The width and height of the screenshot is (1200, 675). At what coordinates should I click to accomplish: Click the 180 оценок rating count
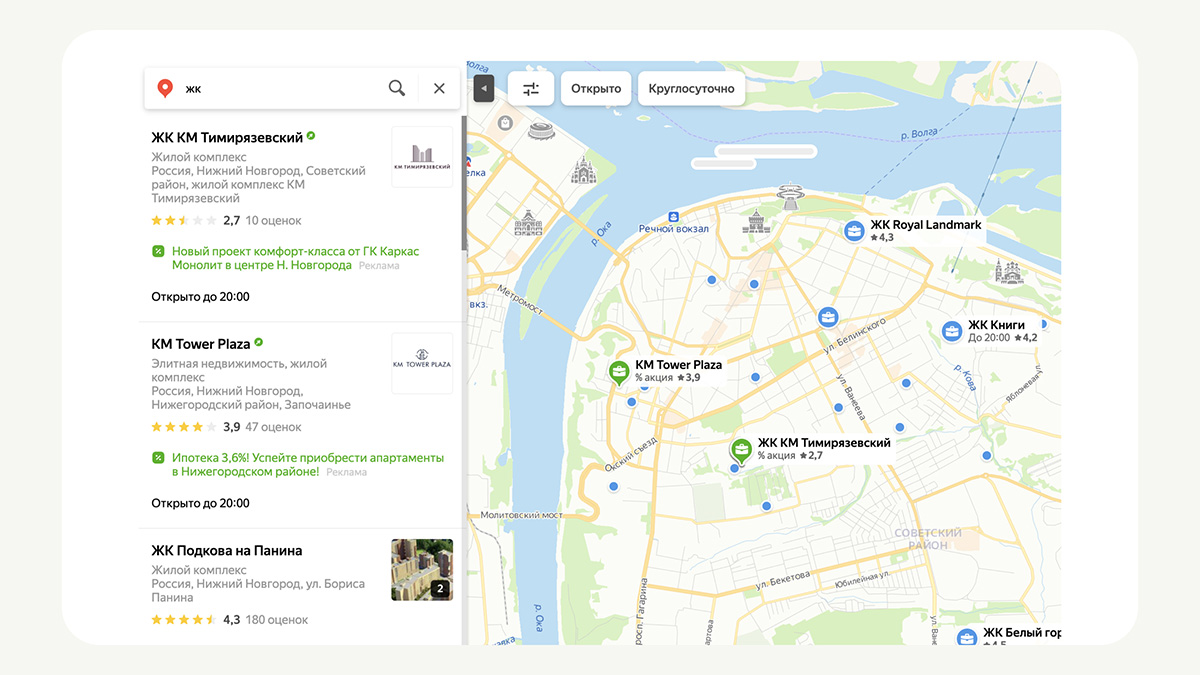(277, 620)
